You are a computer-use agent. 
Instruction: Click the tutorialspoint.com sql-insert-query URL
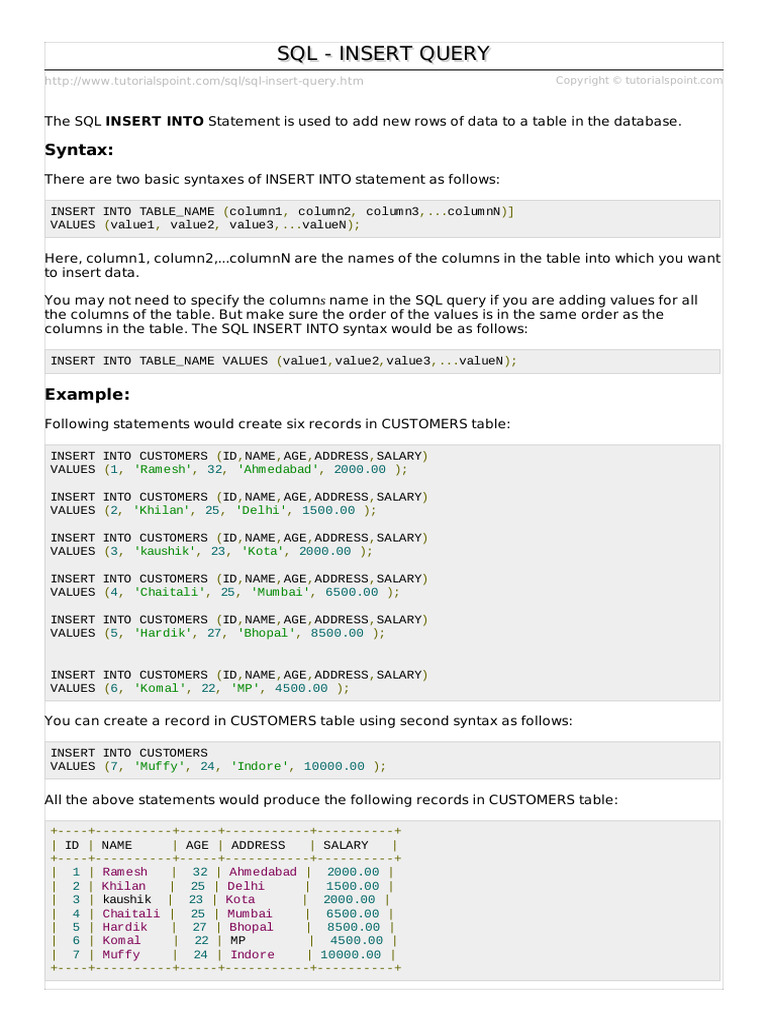click(x=204, y=81)
